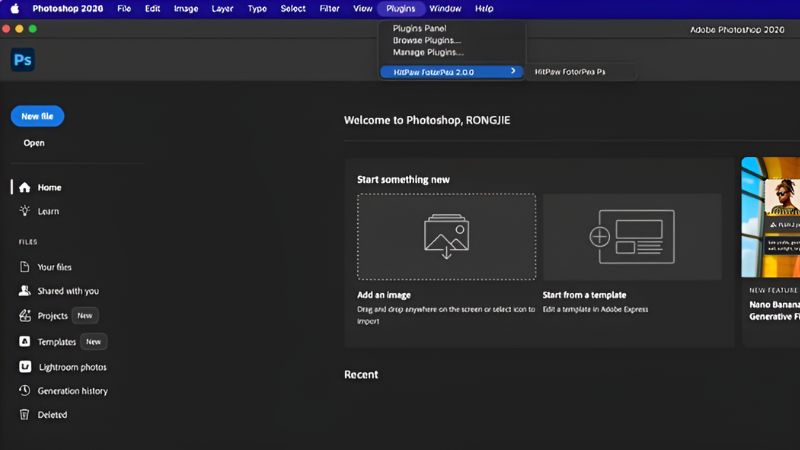Click the Start from a template title
This screenshot has width=800, height=450.
tap(584, 295)
